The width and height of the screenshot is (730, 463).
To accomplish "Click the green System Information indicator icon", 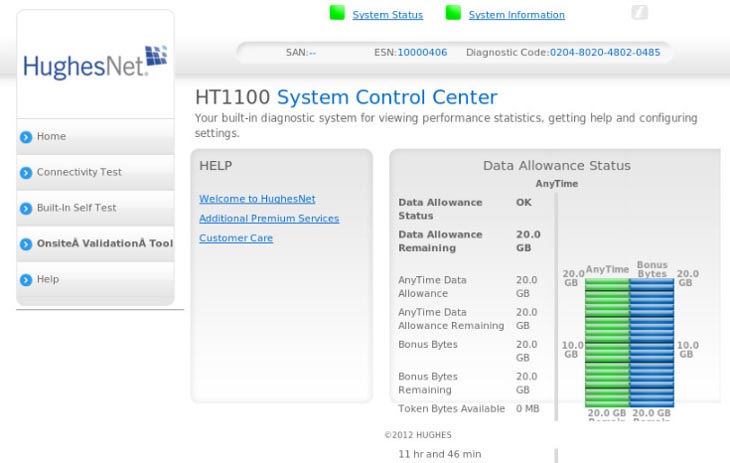I will coord(453,13).
